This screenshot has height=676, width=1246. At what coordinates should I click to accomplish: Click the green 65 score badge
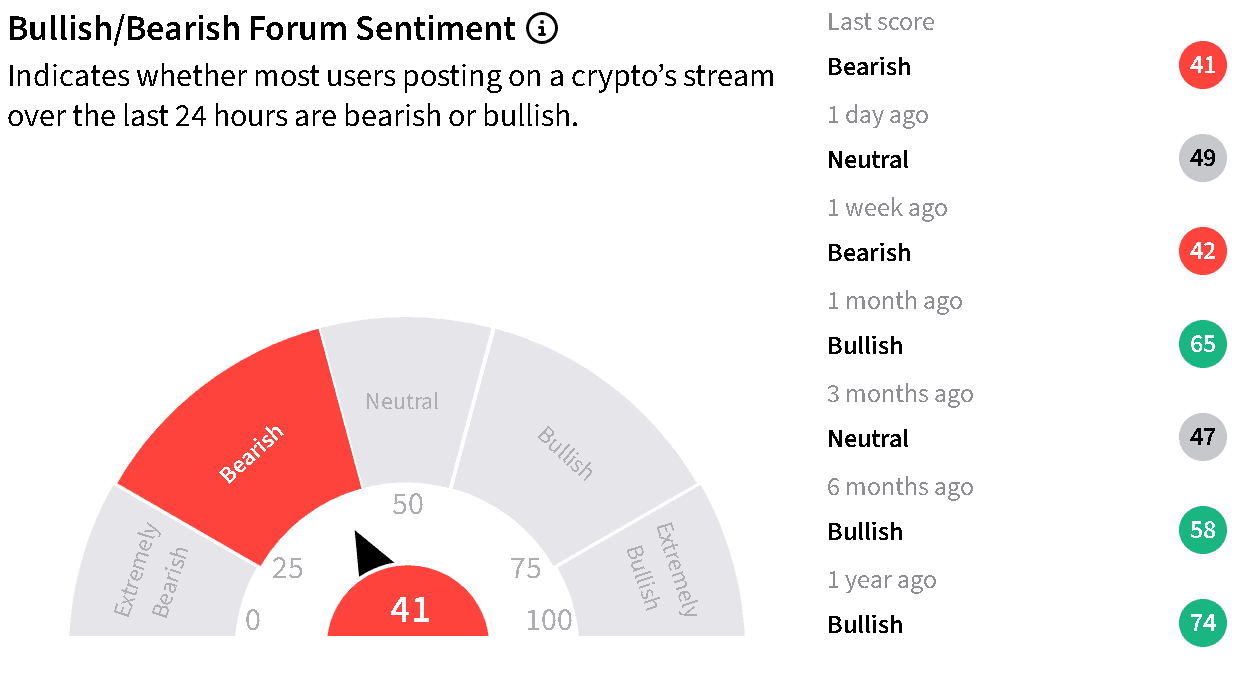[x=1203, y=345]
